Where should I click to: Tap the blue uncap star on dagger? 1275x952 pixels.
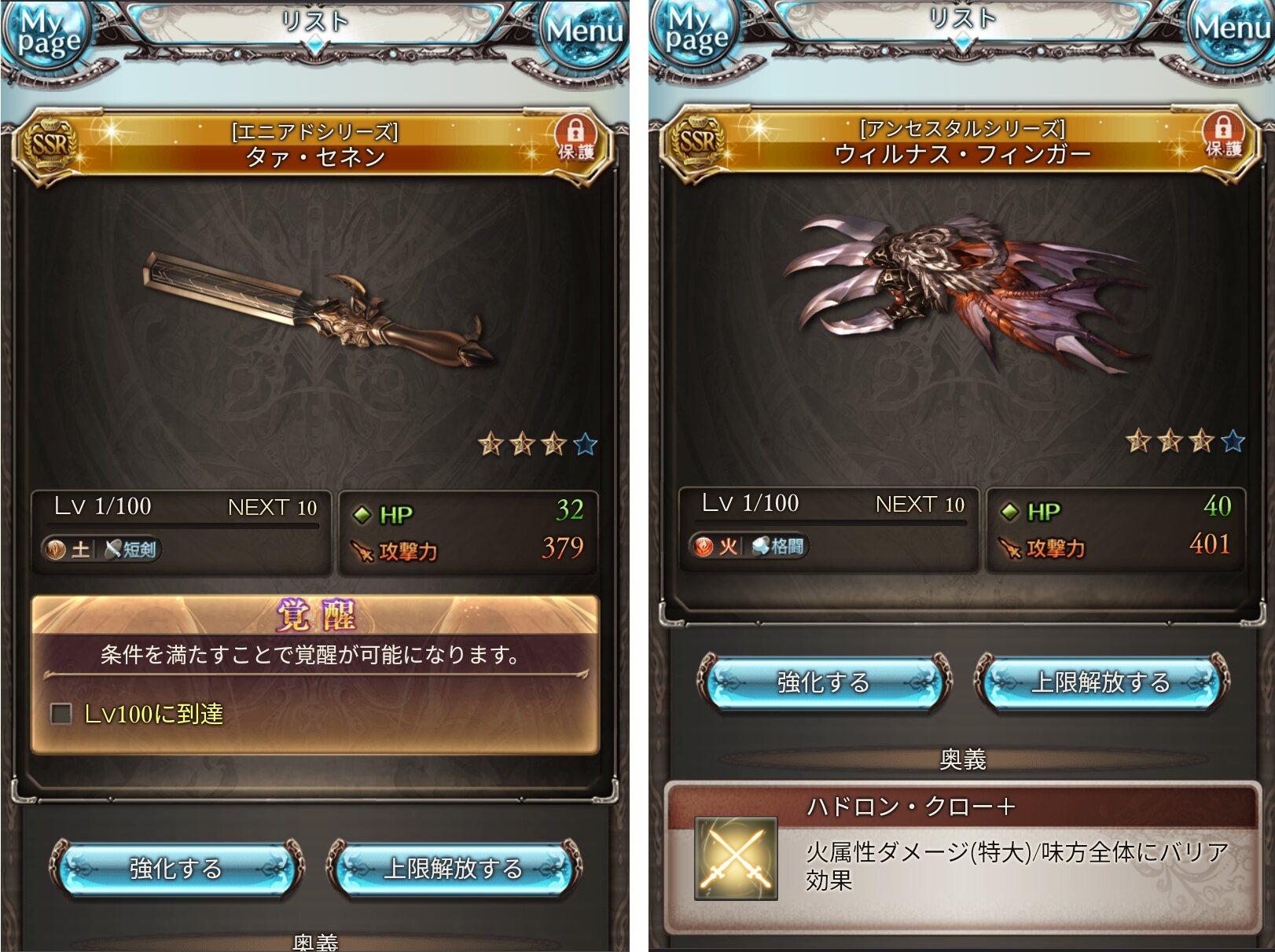585,444
